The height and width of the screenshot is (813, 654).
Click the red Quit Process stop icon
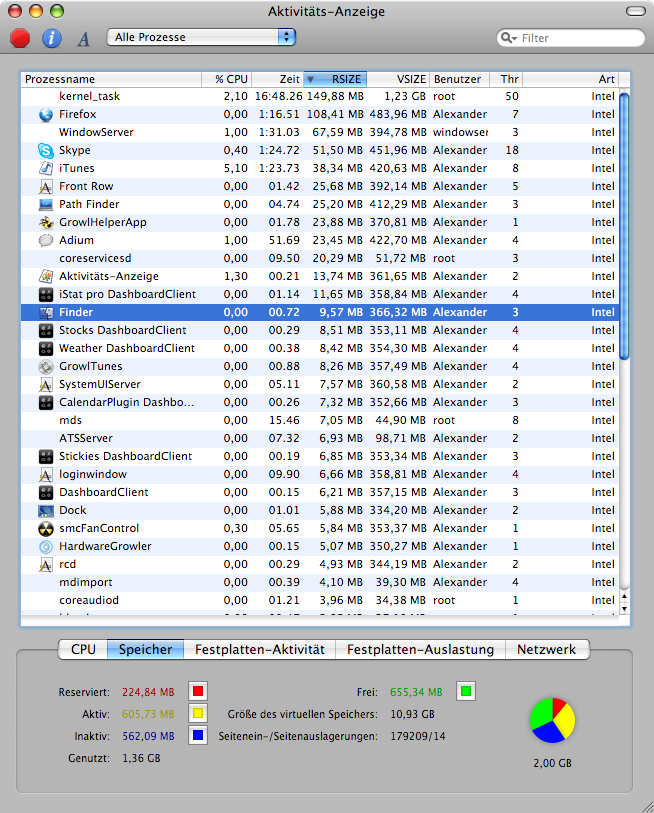[20, 38]
